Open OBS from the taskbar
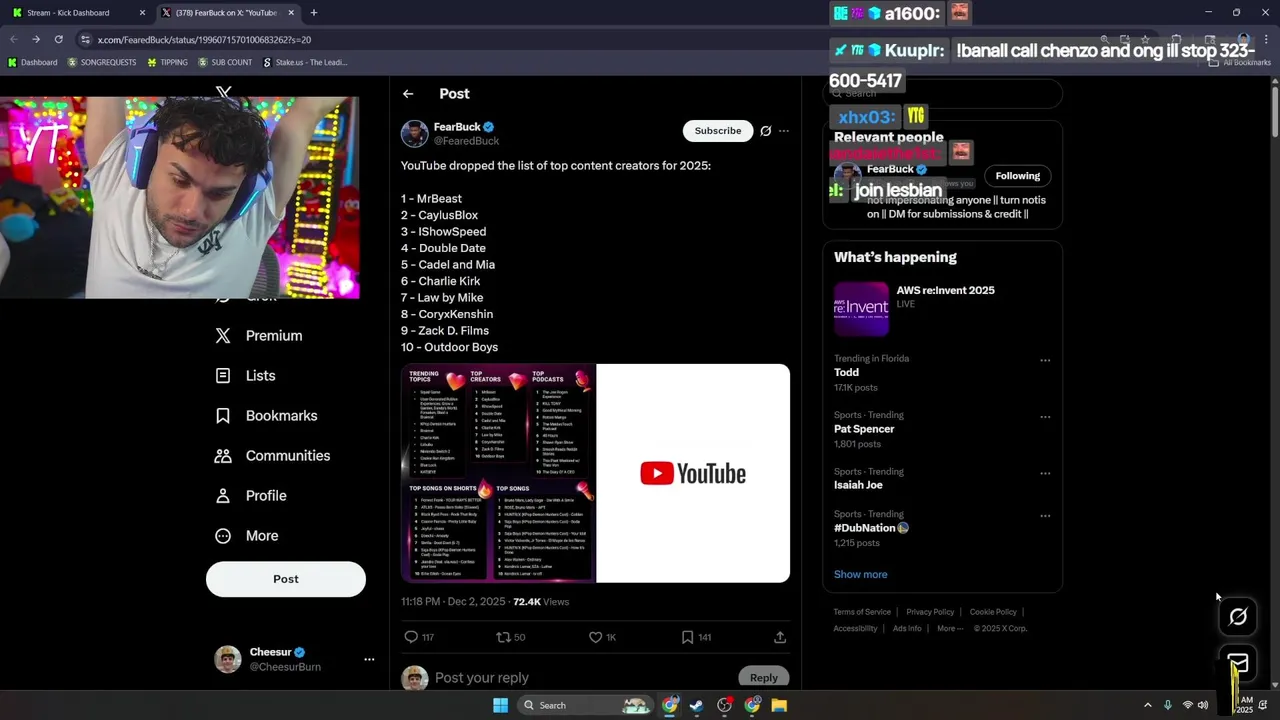This screenshot has width=1280, height=720. (x=725, y=705)
